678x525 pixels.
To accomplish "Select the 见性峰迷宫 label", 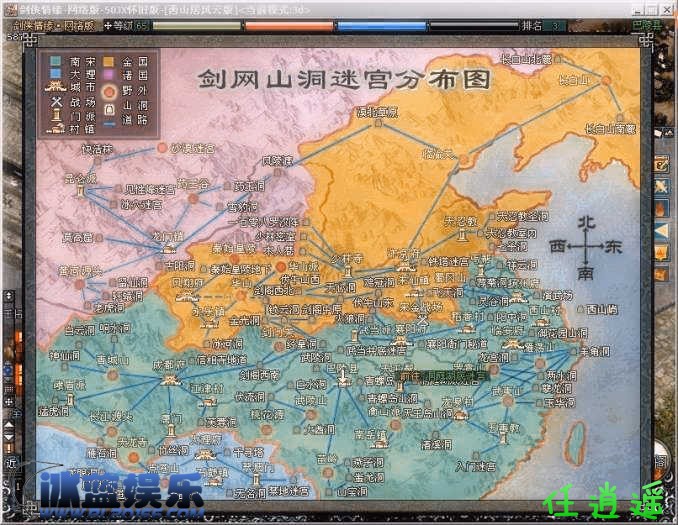I will coord(150,189).
